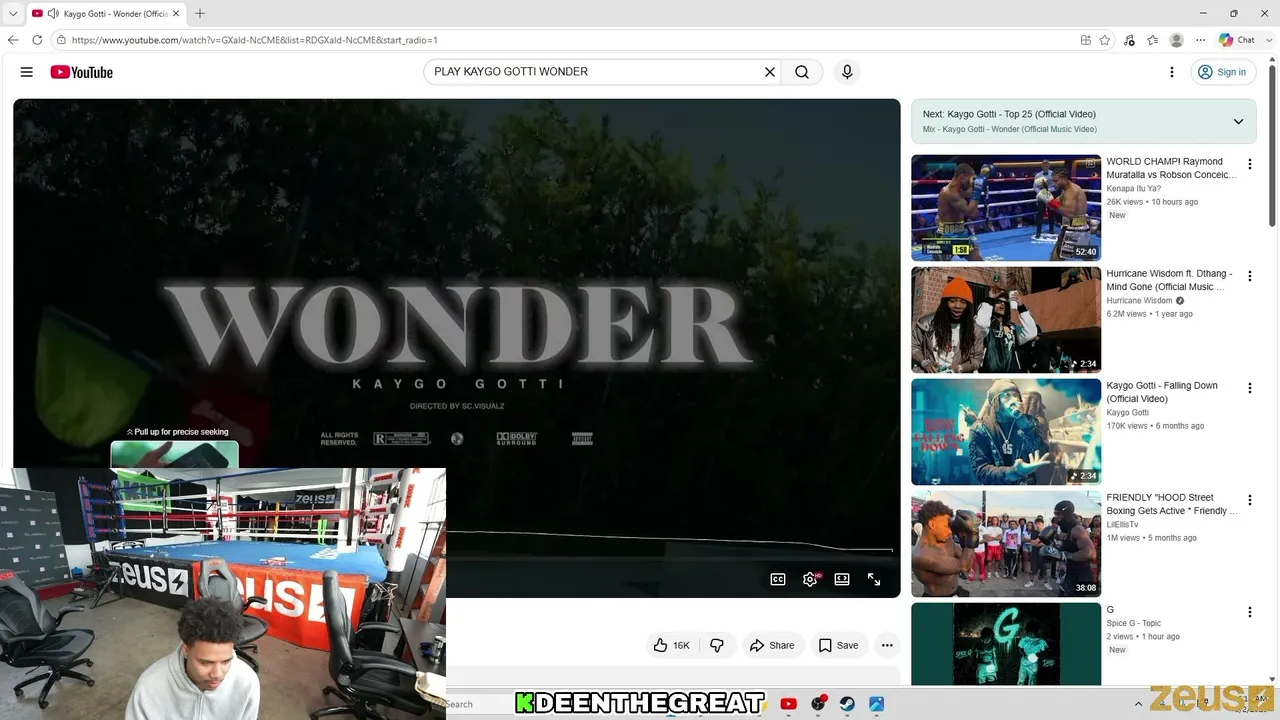Submit search with the magnifier button

pyautogui.click(x=802, y=72)
